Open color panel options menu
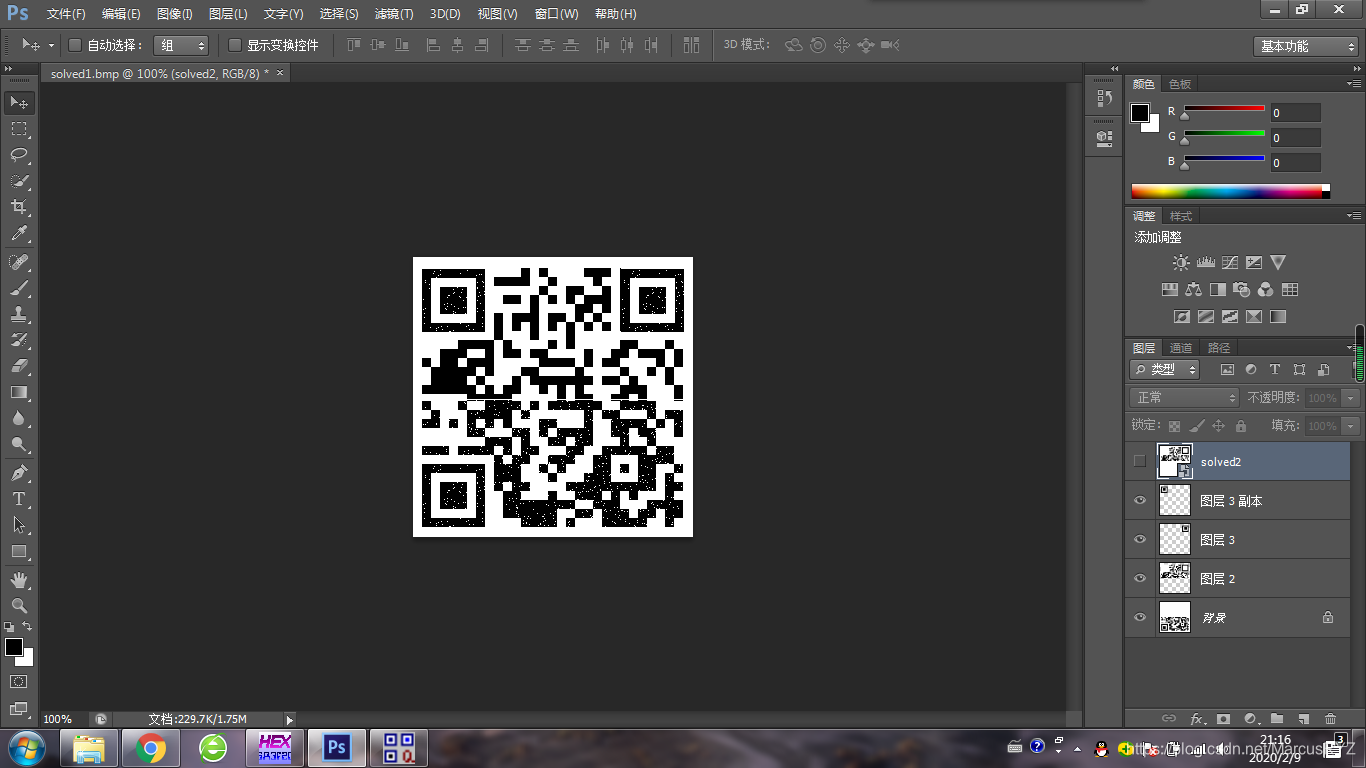 pyautogui.click(x=1354, y=84)
